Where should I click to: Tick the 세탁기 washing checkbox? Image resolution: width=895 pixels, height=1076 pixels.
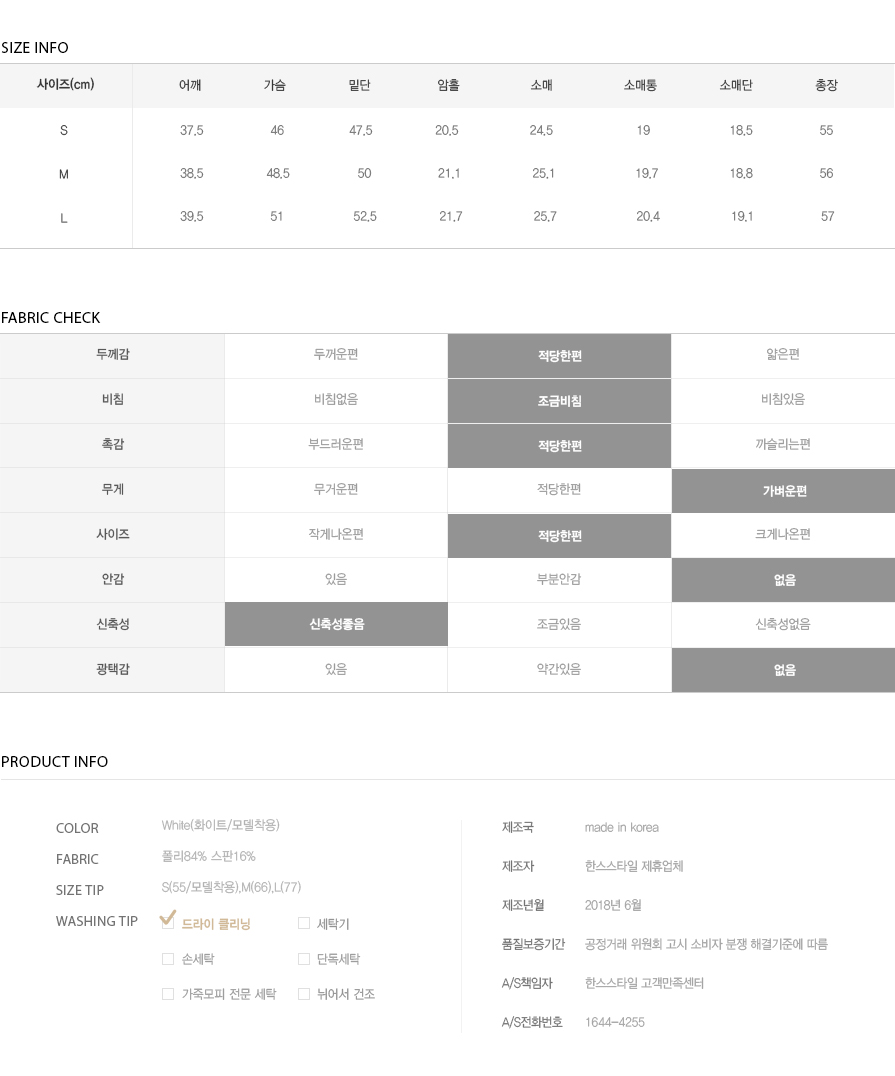pos(304,923)
